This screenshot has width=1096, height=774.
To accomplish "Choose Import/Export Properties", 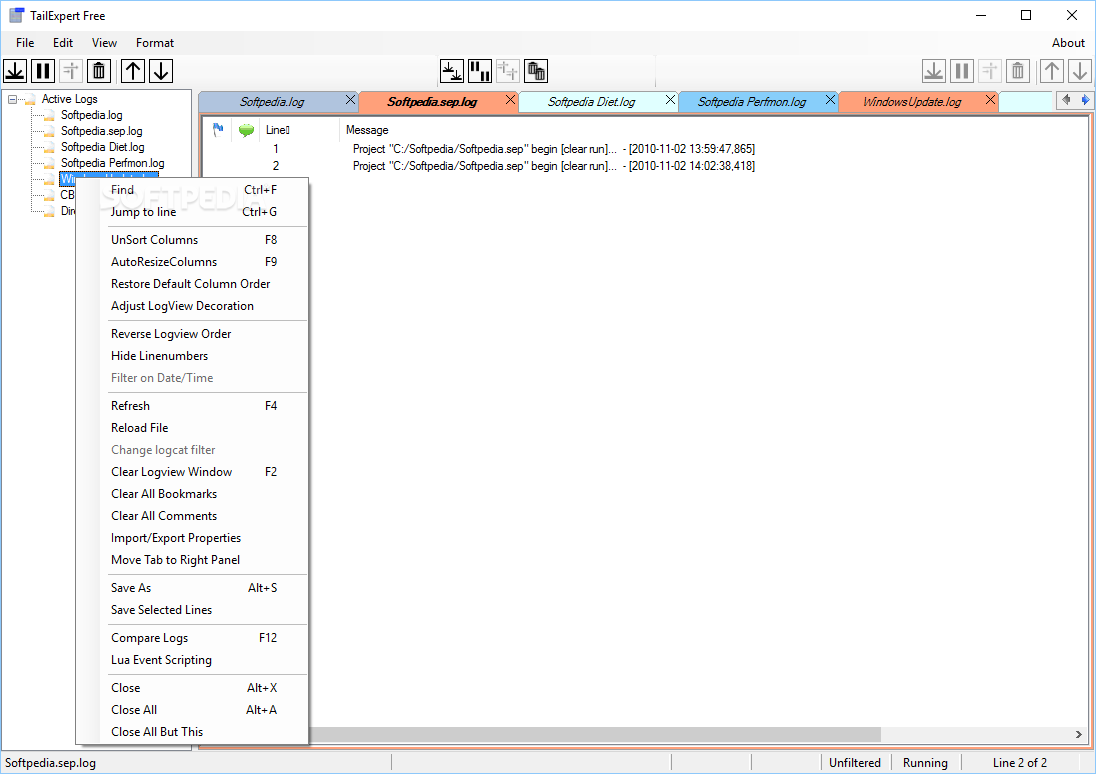I will click(x=192, y=538).
